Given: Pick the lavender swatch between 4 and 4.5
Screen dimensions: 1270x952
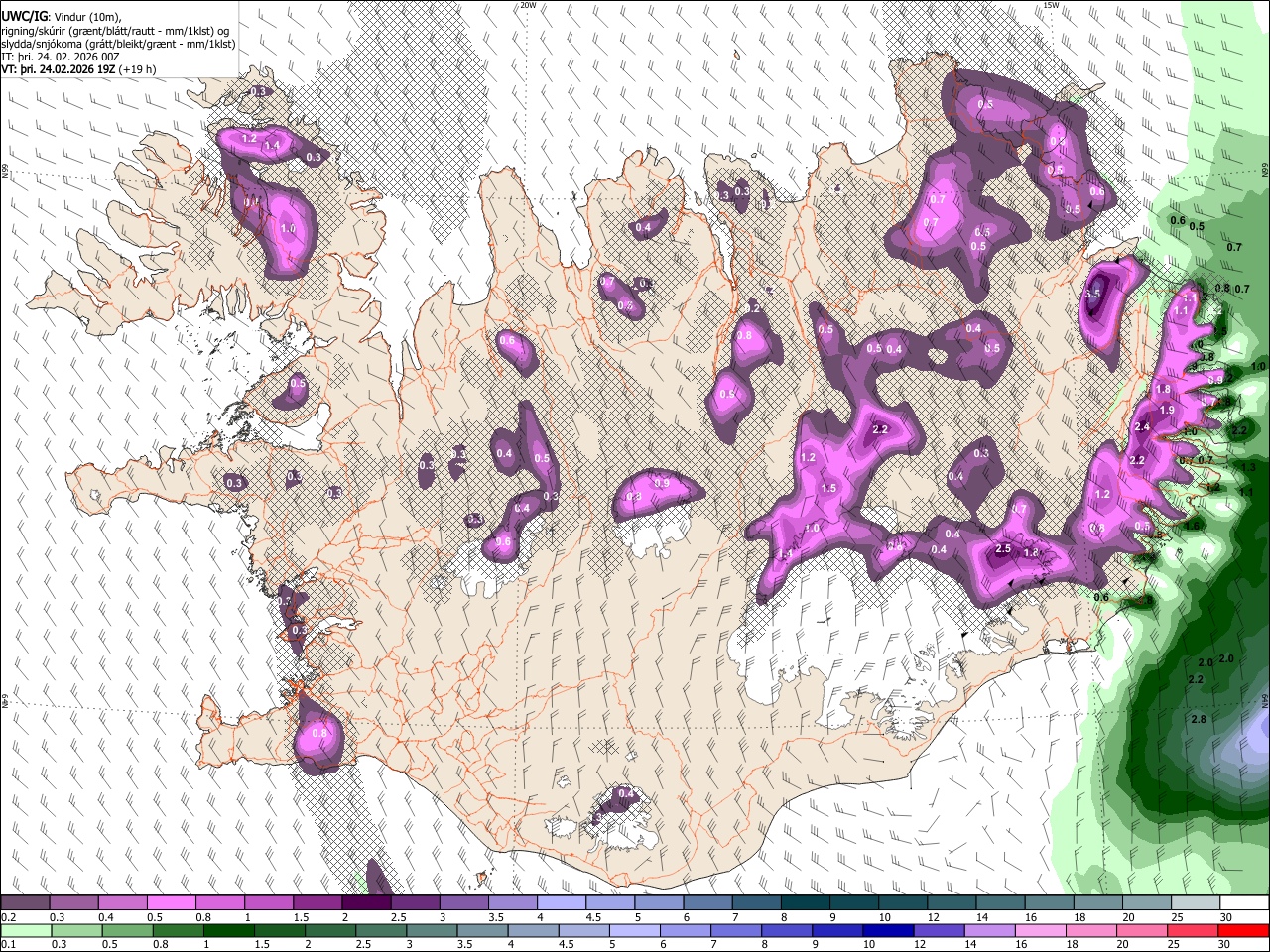Looking at the screenshot, I should tap(562, 903).
